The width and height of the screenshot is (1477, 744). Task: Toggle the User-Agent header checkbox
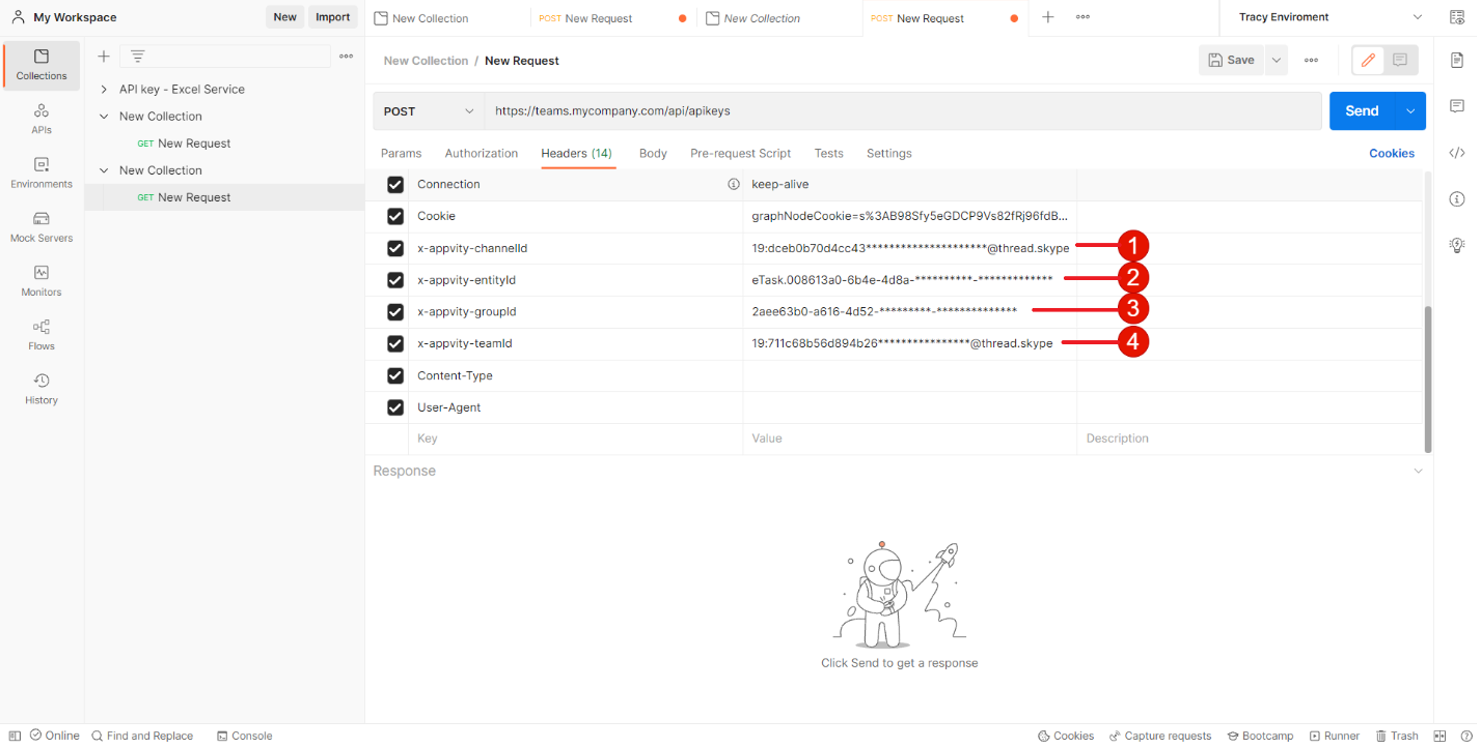[395, 408]
